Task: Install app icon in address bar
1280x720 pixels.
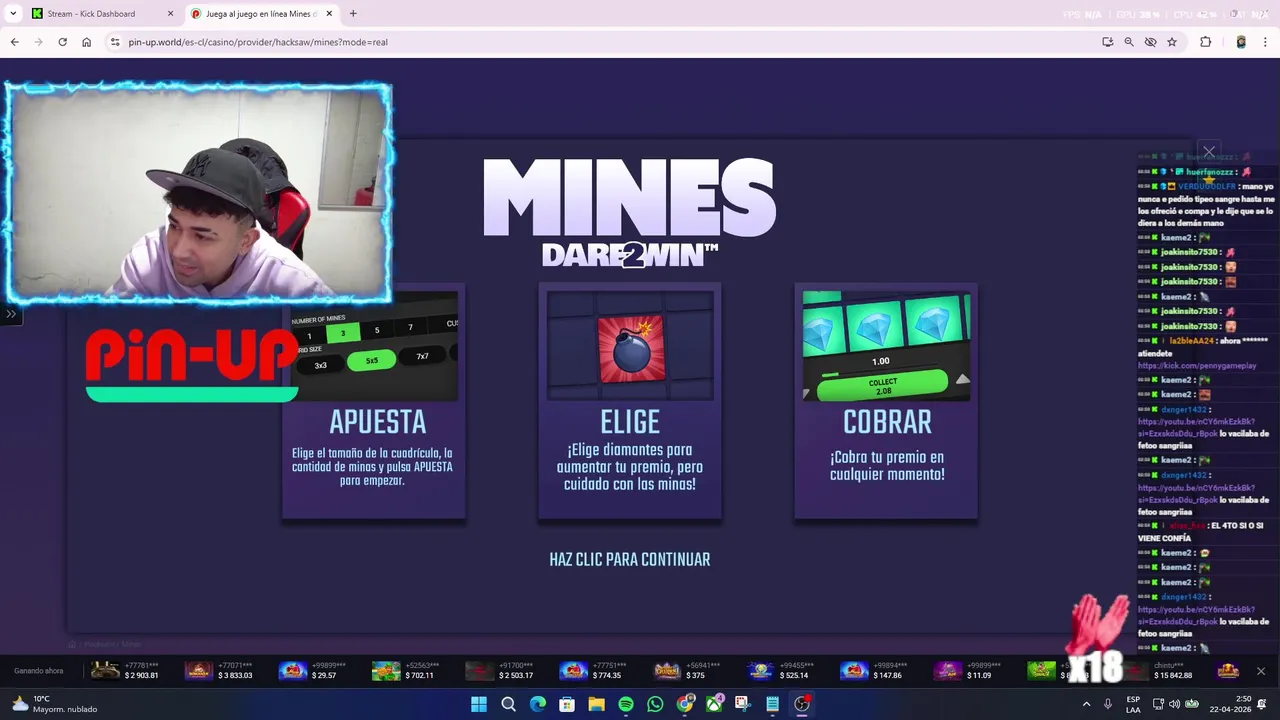Action: pyautogui.click(x=1107, y=42)
